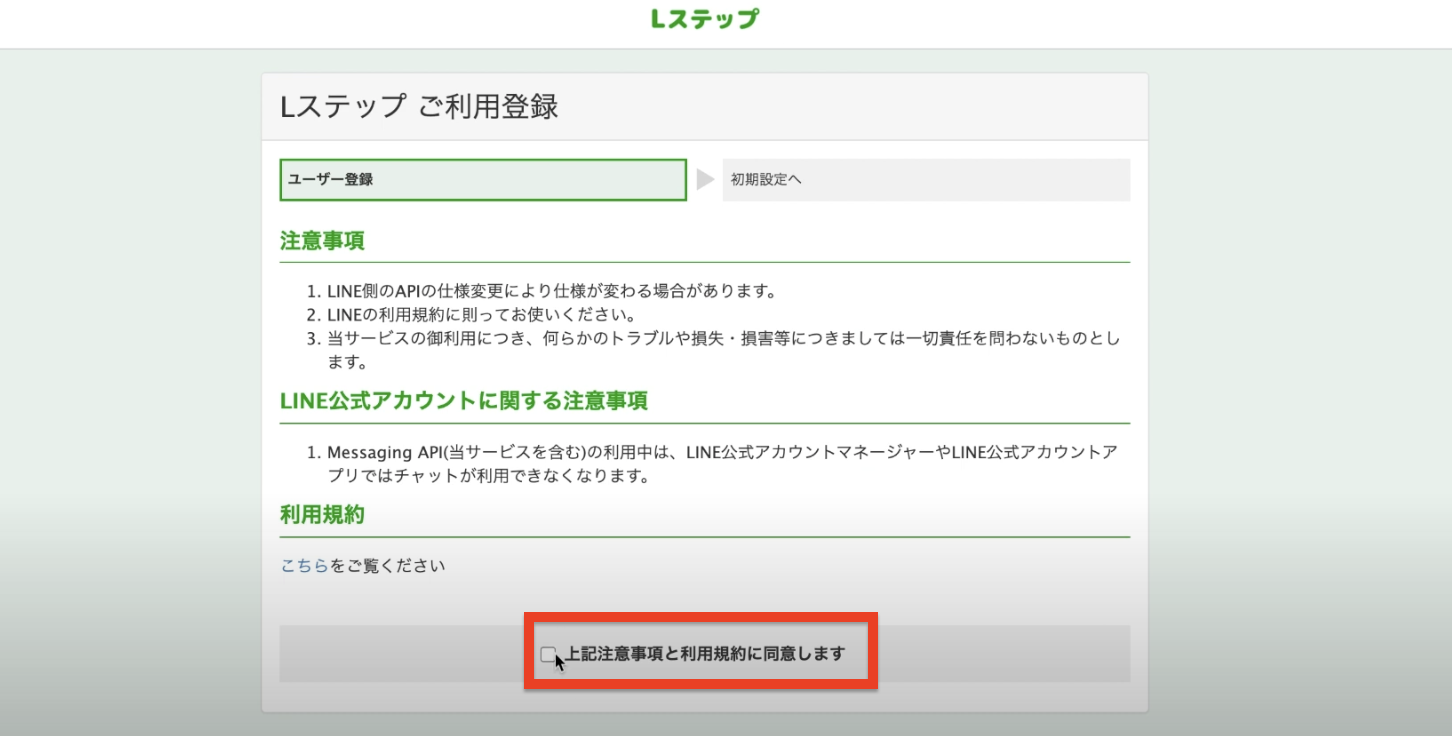Select the ユーザー登録 step
Viewport: 1452px width, 736px height.
pyautogui.click(x=483, y=180)
